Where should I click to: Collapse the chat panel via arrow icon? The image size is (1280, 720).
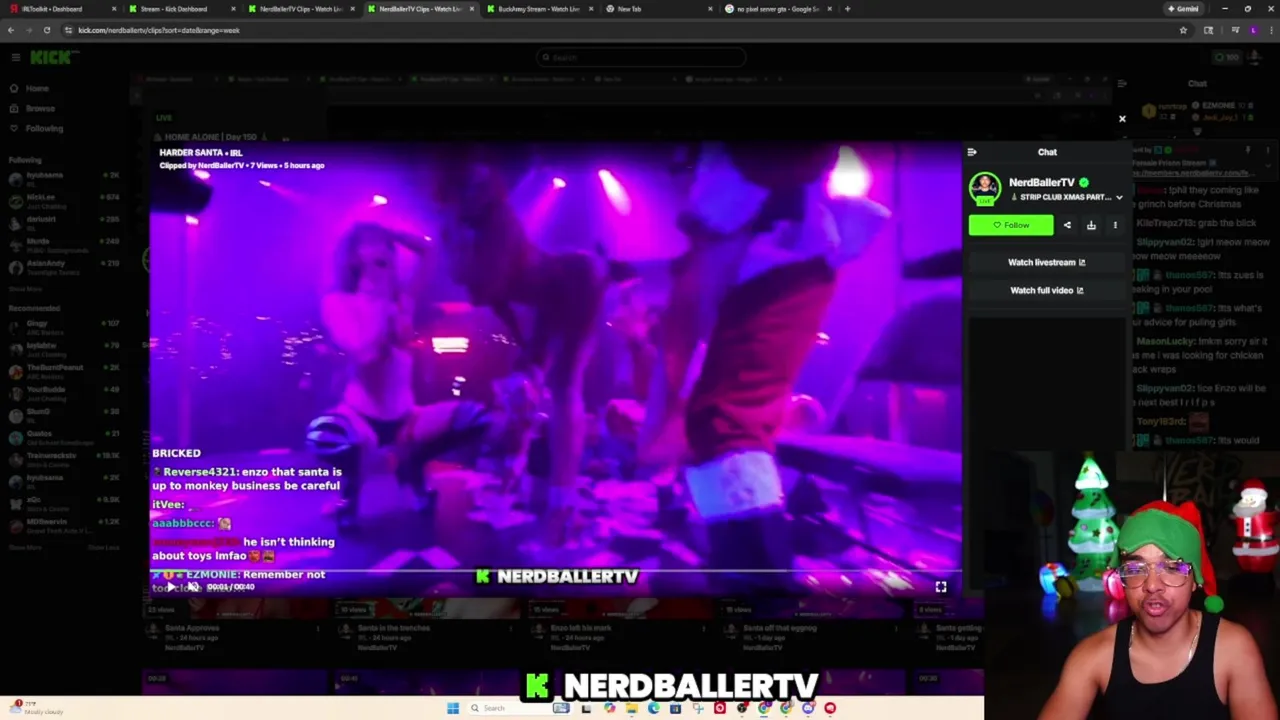pos(971,152)
